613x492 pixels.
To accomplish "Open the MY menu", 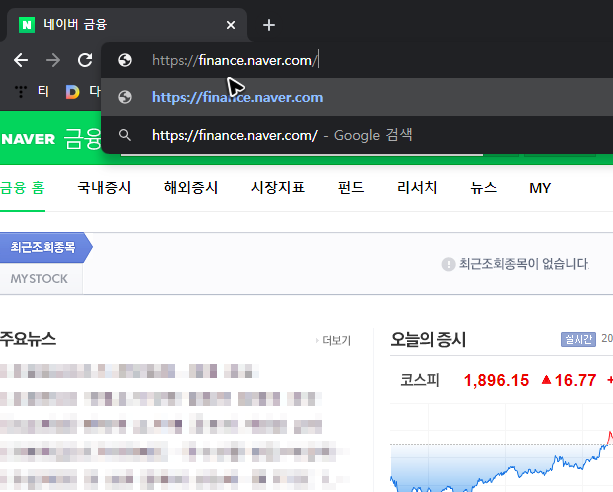I will coord(540,188).
